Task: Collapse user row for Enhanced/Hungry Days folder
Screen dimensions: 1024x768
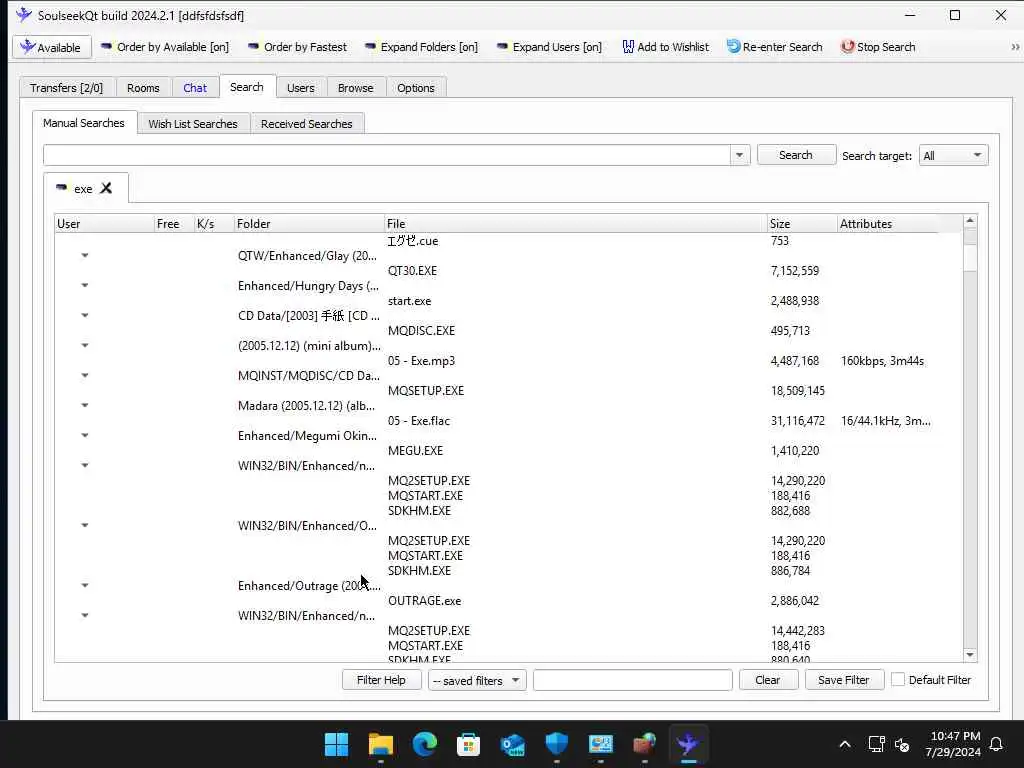Action: tap(85, 285)
